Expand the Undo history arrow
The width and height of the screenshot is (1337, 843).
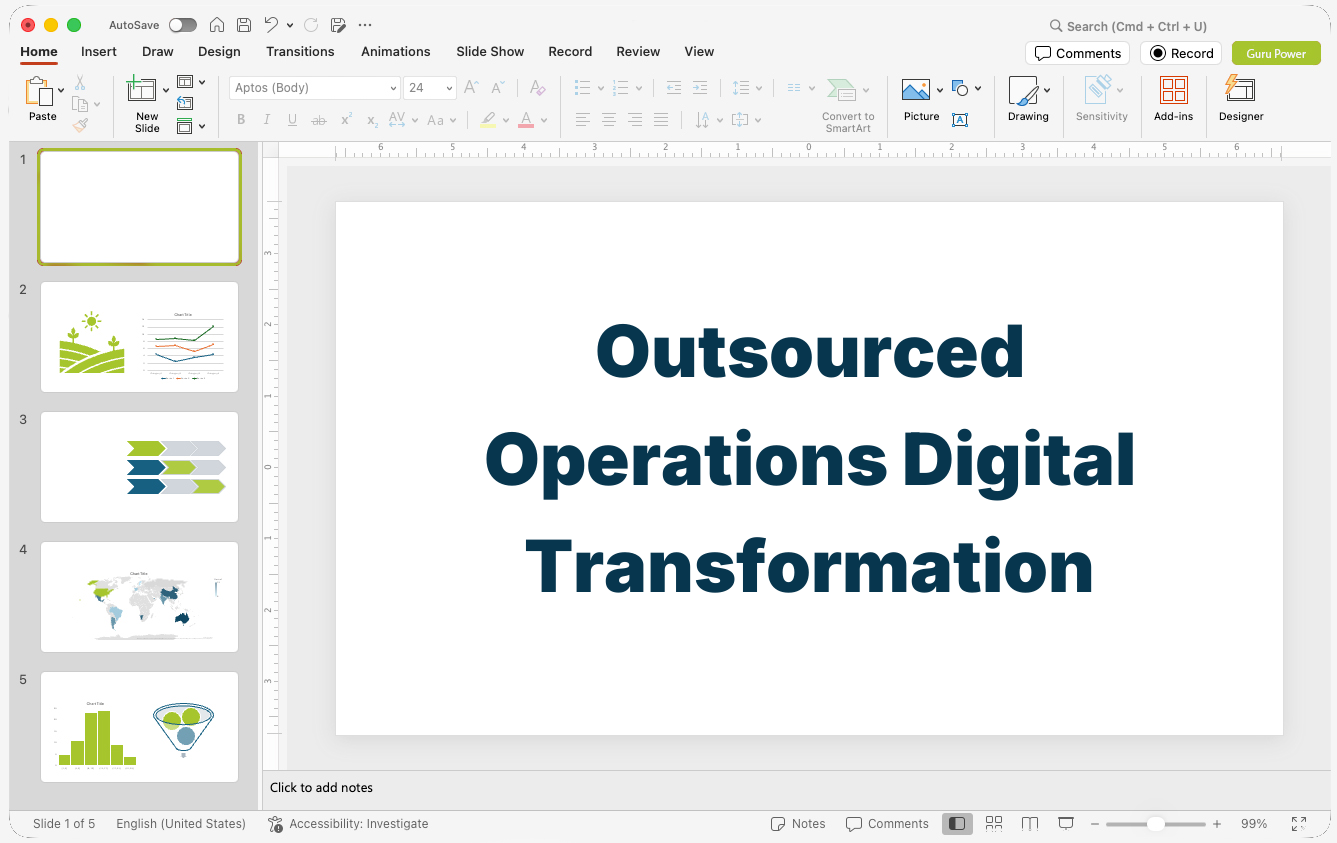coord(290,25)
